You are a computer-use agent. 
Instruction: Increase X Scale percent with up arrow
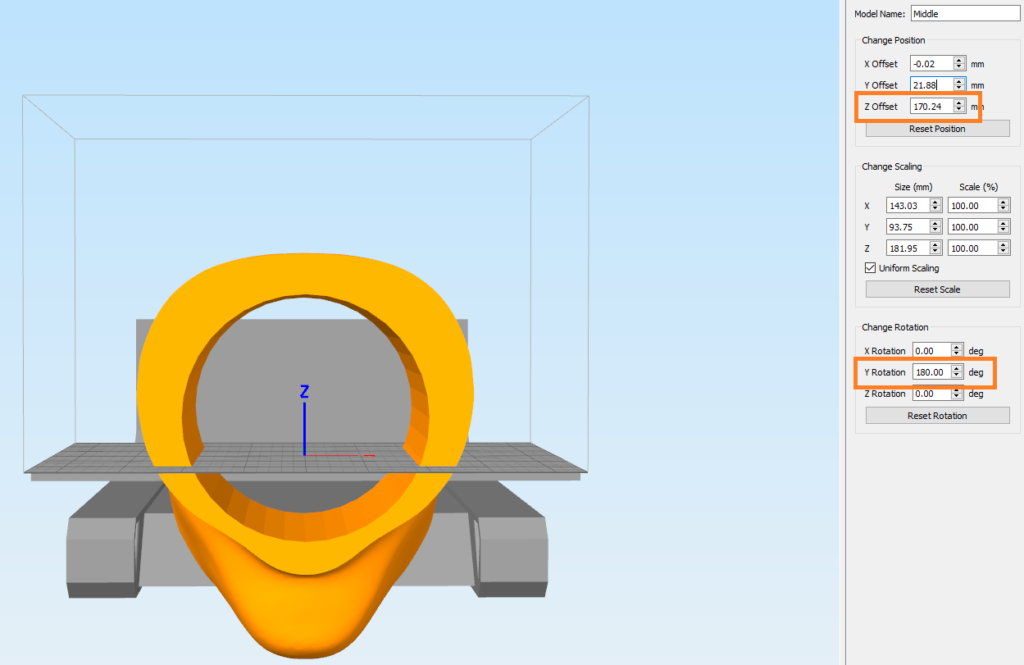[x=1004, y=203]
